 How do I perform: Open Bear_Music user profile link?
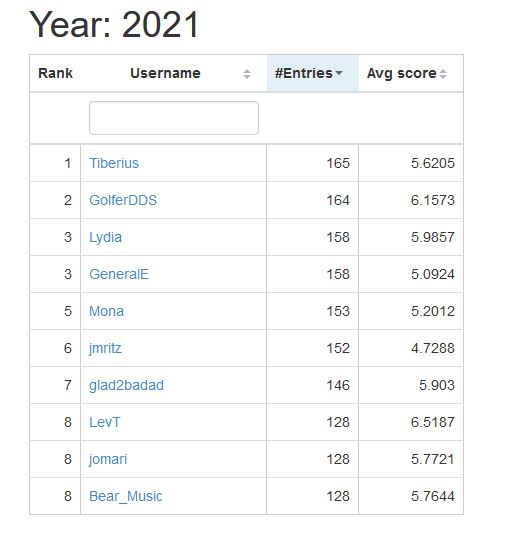pyautogui.click(x=126, y=496)
